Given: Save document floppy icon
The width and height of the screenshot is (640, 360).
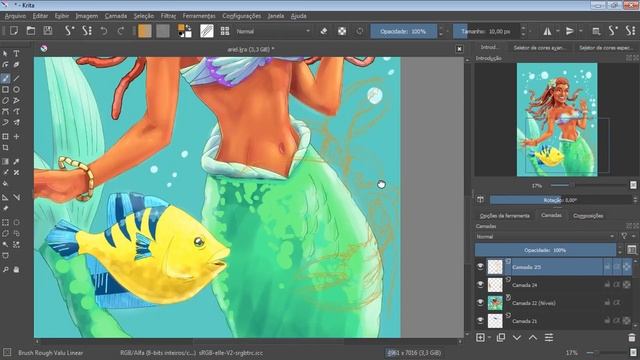Looking at the screenshot, I should 48,31.
